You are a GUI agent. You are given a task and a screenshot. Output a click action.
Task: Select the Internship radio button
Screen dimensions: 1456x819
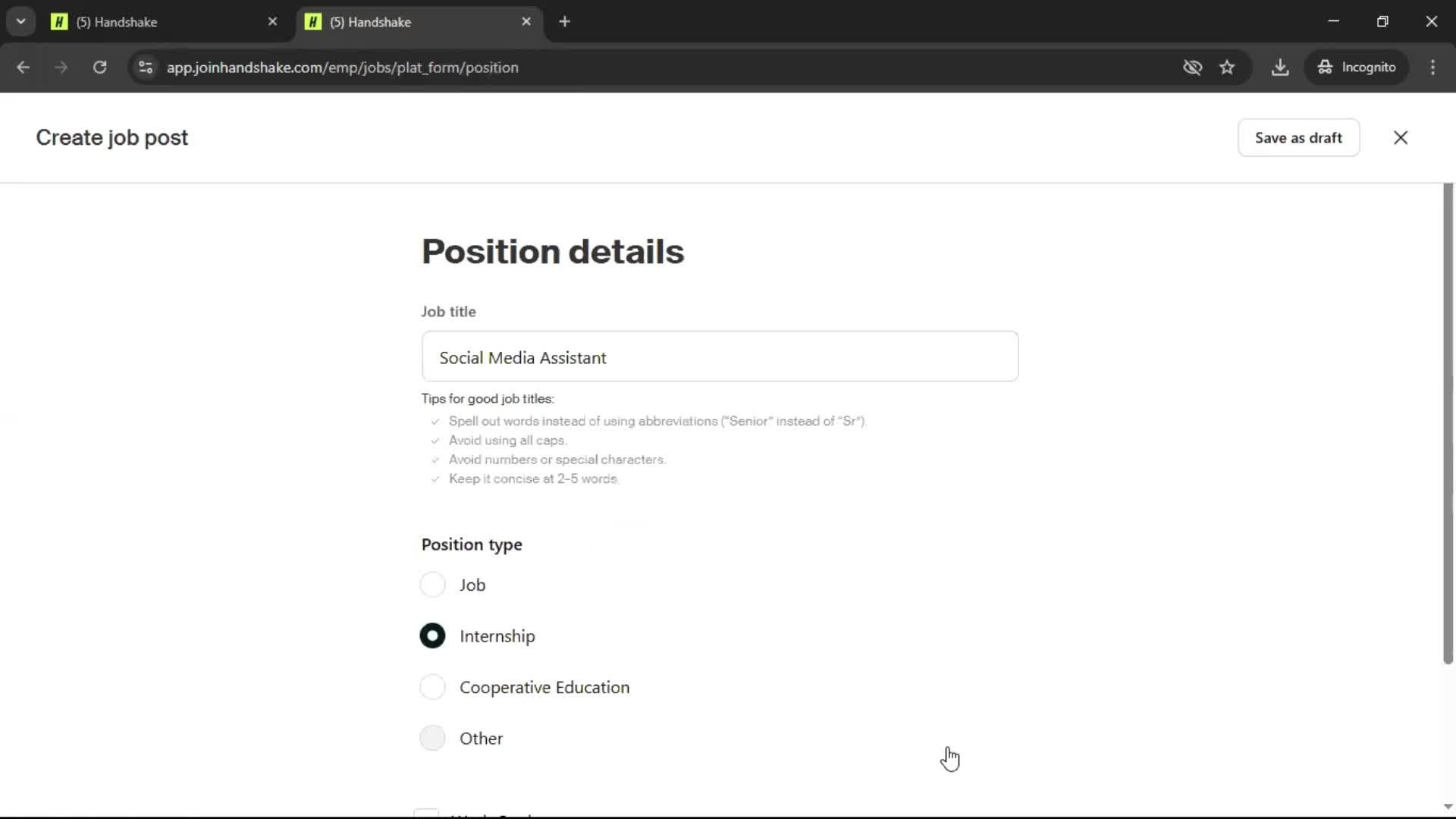point(432,635)
